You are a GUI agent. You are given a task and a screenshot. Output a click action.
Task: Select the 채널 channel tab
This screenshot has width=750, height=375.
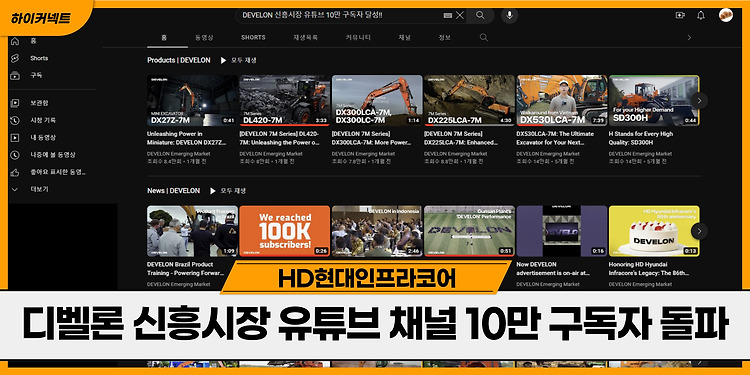point(404,37)
